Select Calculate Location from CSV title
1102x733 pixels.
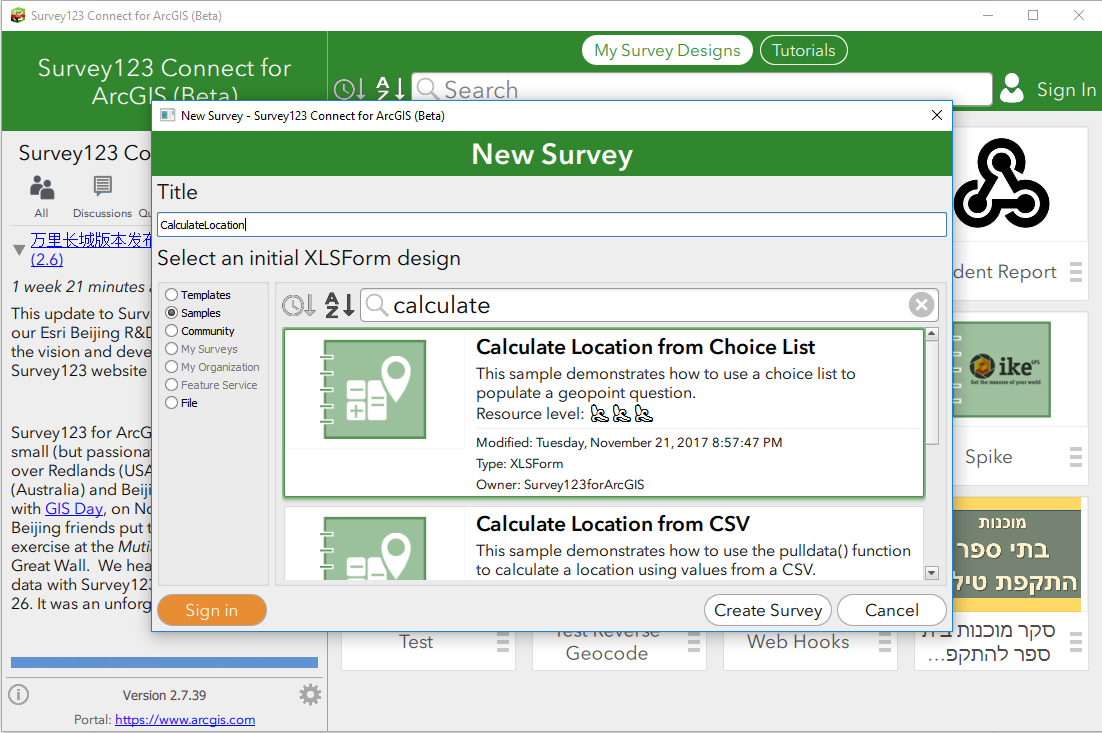click(x=612, y=524)
